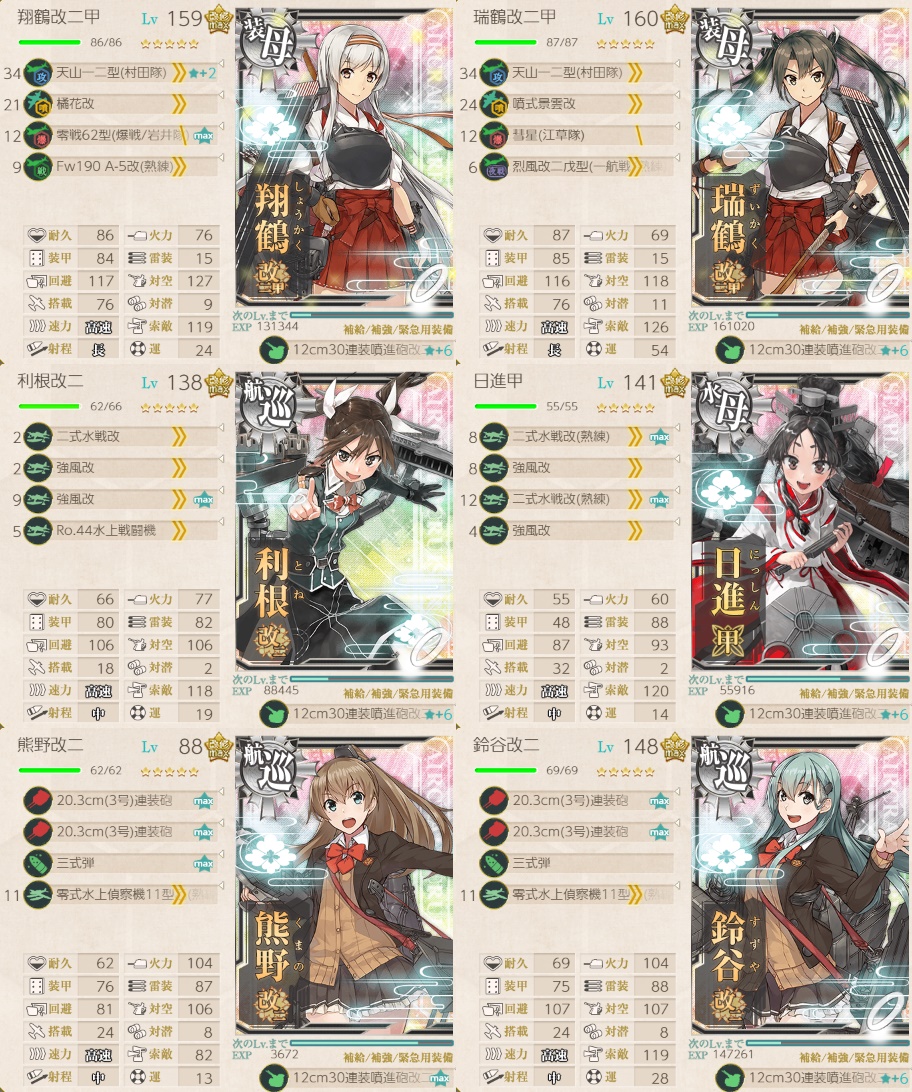
Task: Click the jet icon beside 橘花改
Action: point(38,104)
